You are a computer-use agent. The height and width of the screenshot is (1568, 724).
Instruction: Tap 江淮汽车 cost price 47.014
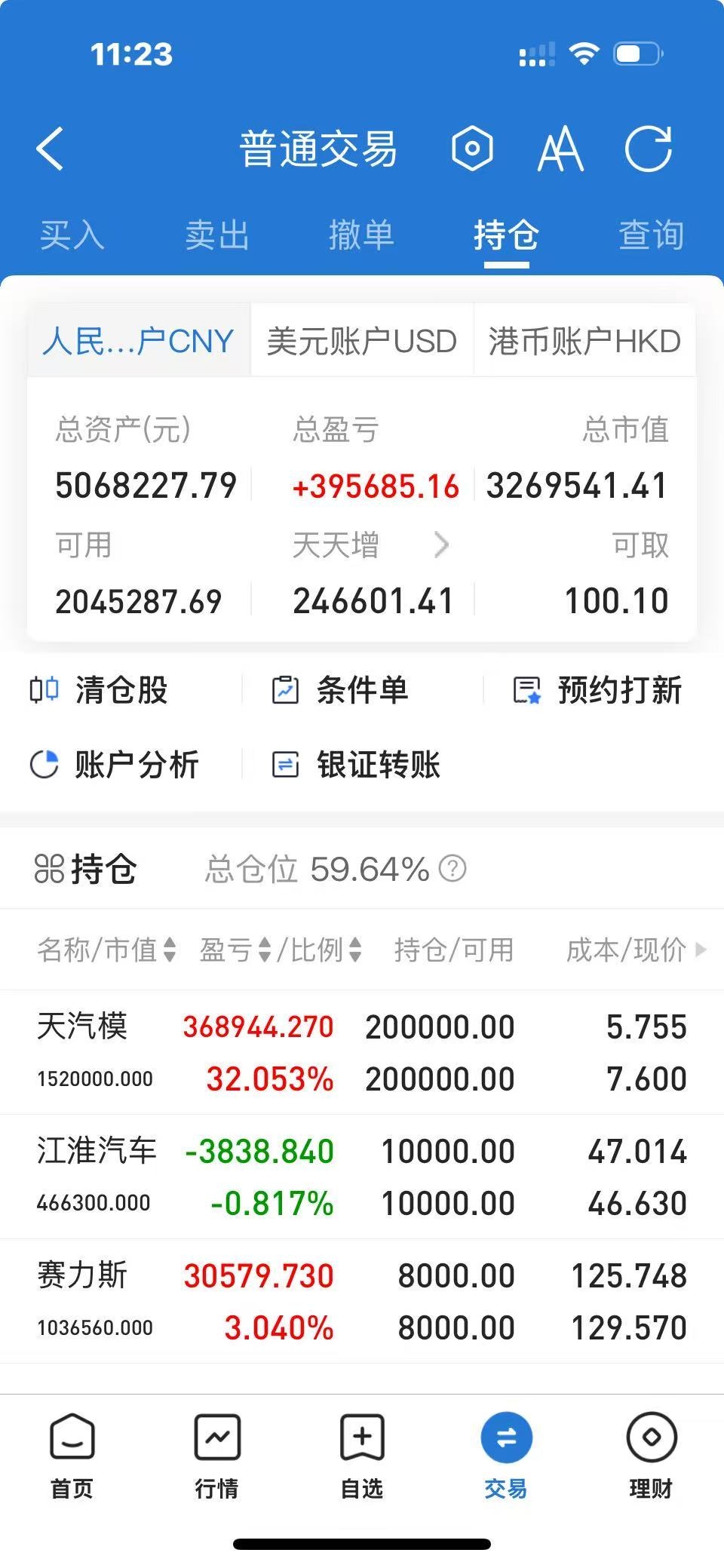(637, 1151)
